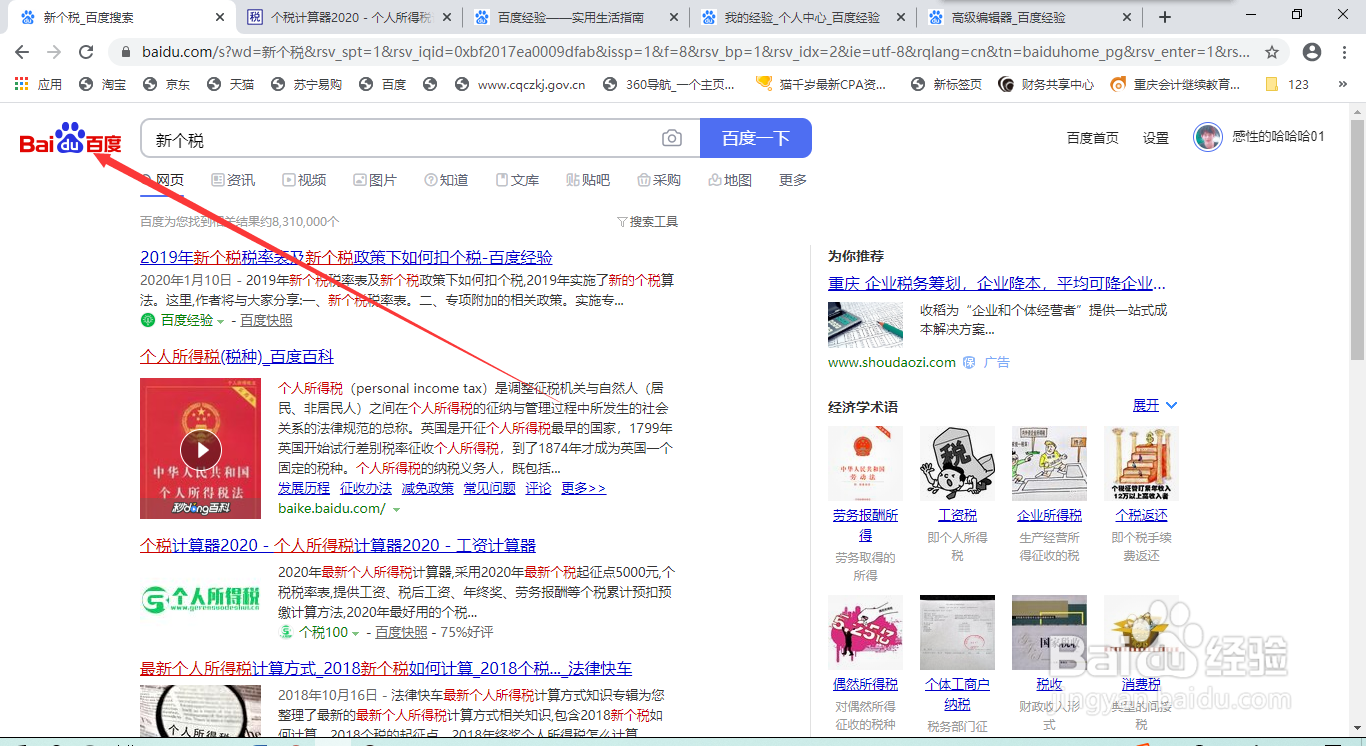
Task: Expand baike.baidu.com source dropdown arrow
Action: 396,509
